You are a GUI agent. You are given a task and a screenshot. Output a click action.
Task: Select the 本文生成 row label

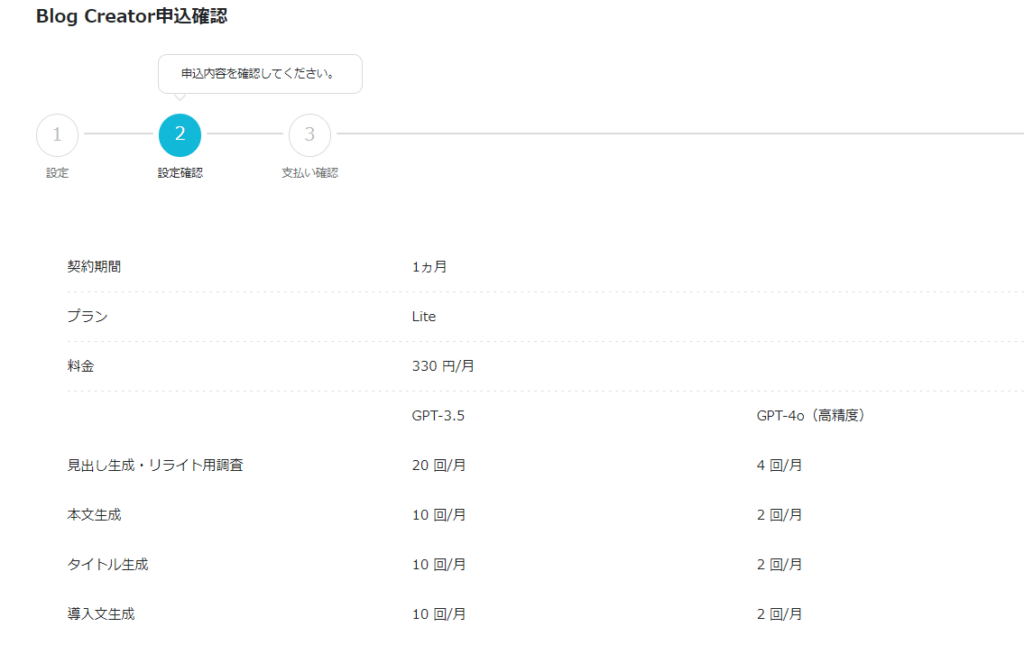tap(94, 515)
